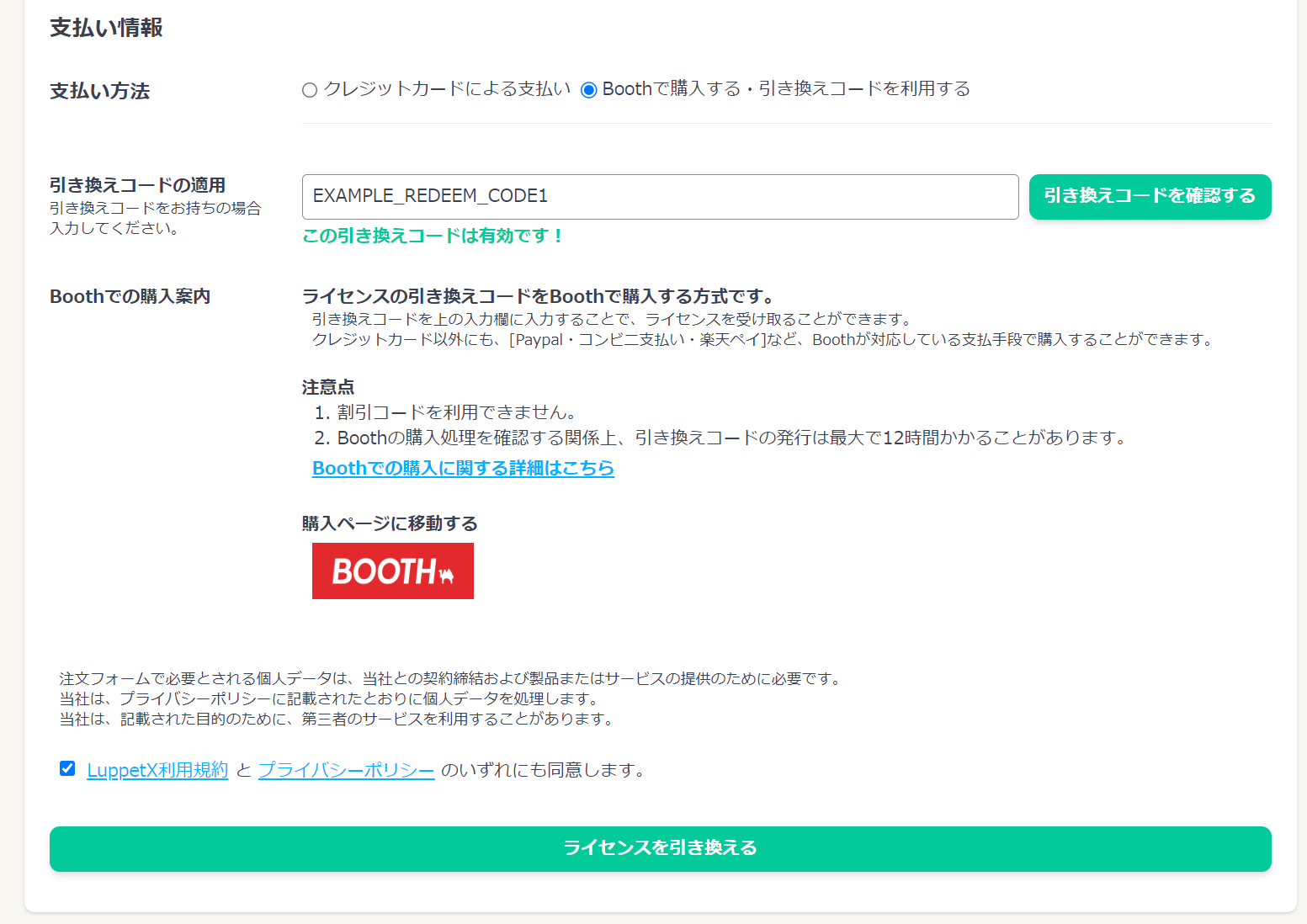This screenshot has height=924, width=1307.
Task: Click the 購入ページに移動する heading
Action: pyautogui.click(x=390, y=523)
